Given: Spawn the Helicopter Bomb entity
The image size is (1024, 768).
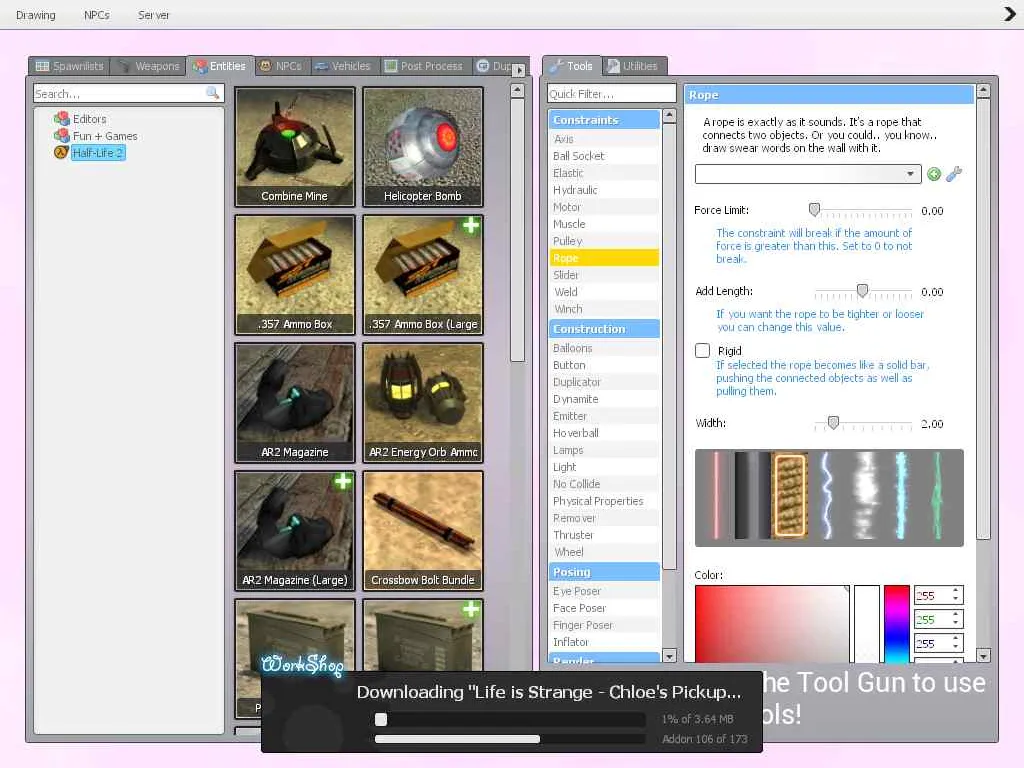Looking at the screenshot, I should tap(423, 147).
